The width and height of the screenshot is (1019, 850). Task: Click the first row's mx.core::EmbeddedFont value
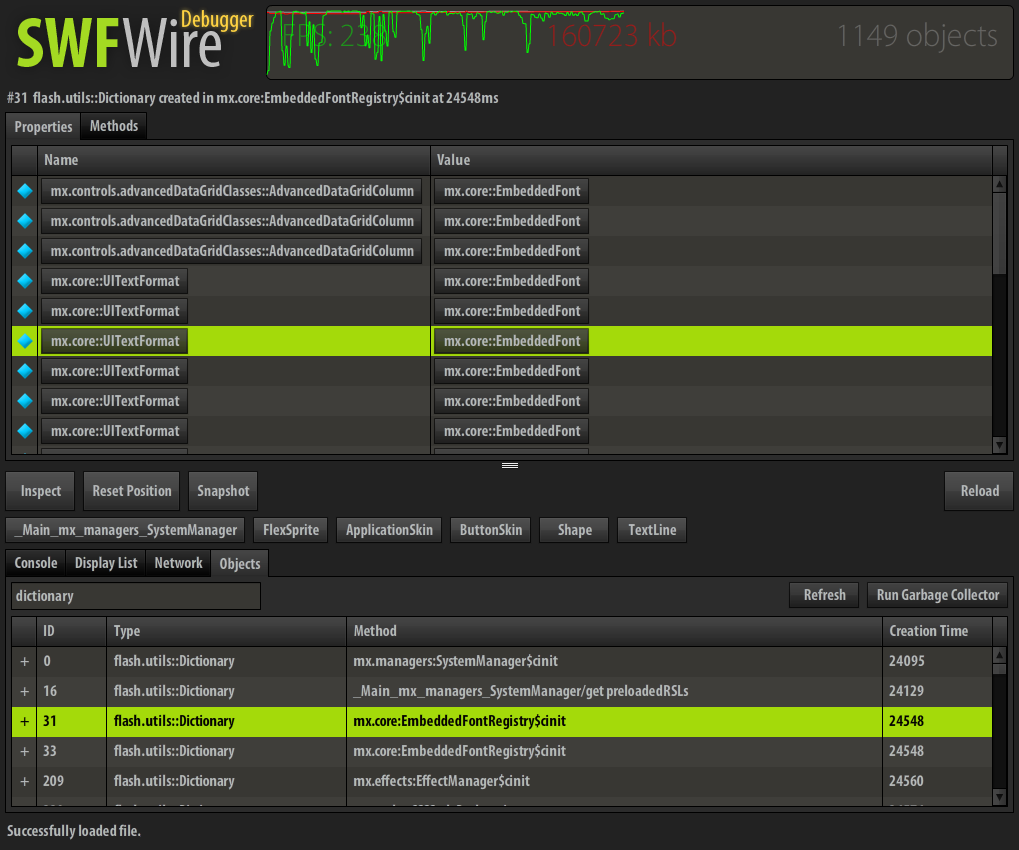511,191
